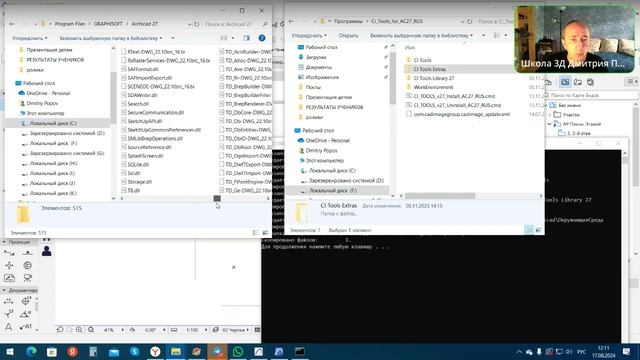Select the Text tool (letter A) in Archicad

click(9, 327)
